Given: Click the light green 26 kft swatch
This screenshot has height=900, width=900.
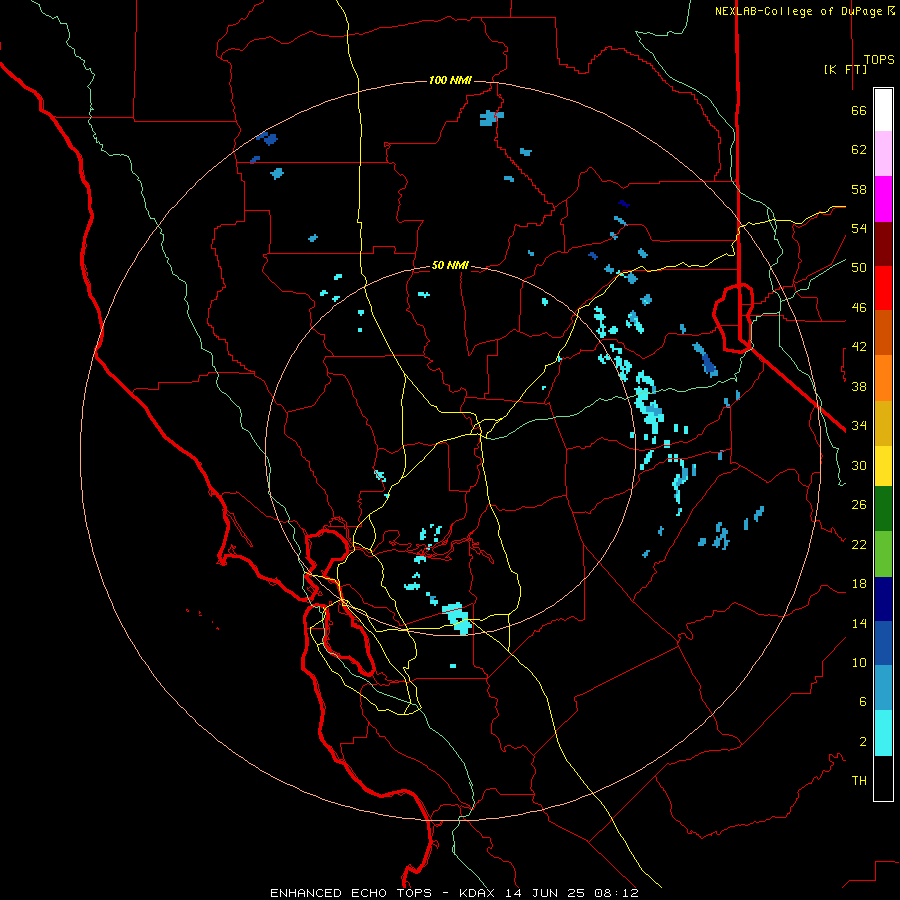Looking at the screenshot, I should point(883,554).
